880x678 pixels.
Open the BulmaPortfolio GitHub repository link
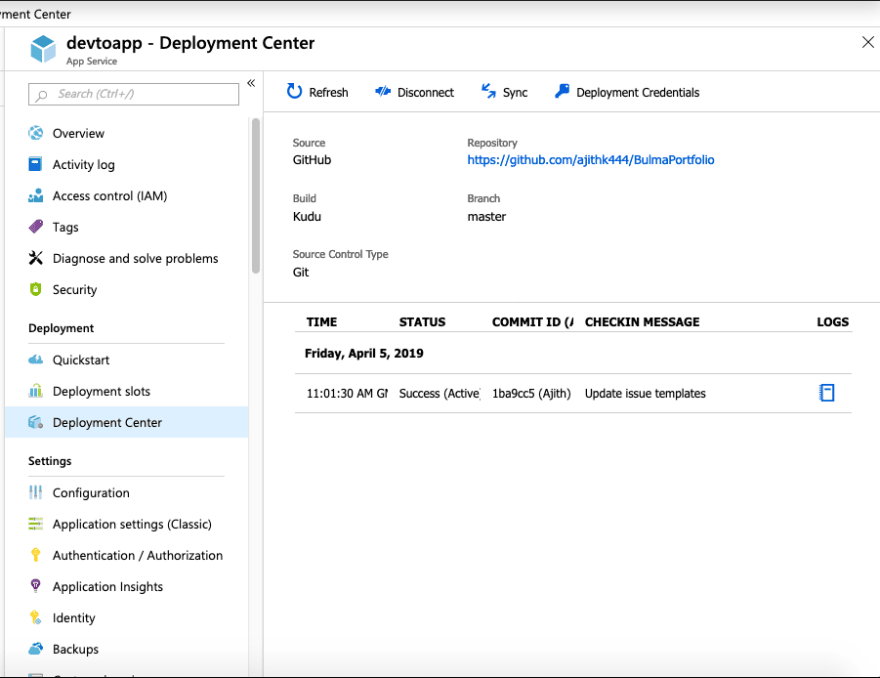(591, 160)
